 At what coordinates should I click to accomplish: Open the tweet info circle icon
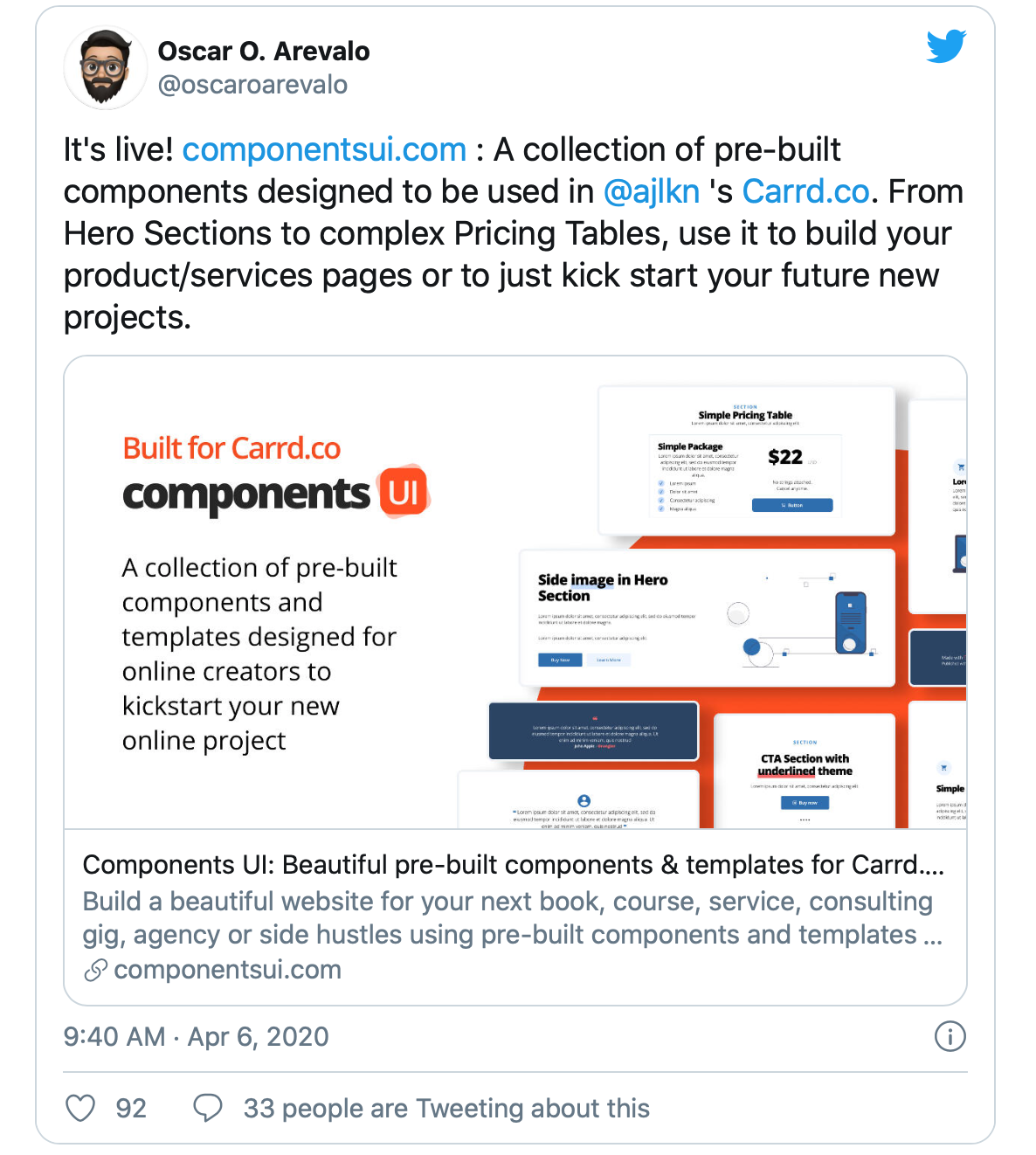pyautogui.click(x=950, y=1036)
